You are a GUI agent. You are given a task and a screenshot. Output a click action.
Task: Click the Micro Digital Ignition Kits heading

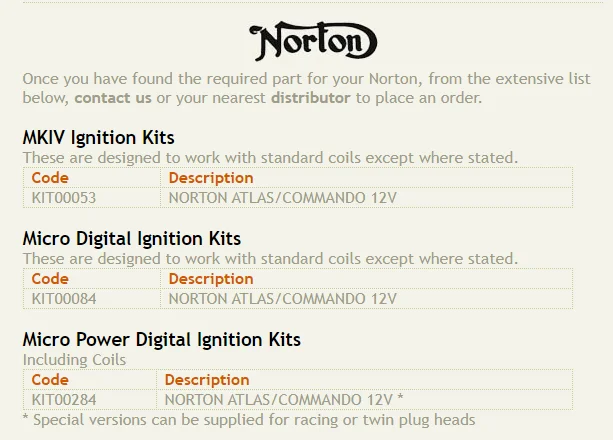point(132,239)
